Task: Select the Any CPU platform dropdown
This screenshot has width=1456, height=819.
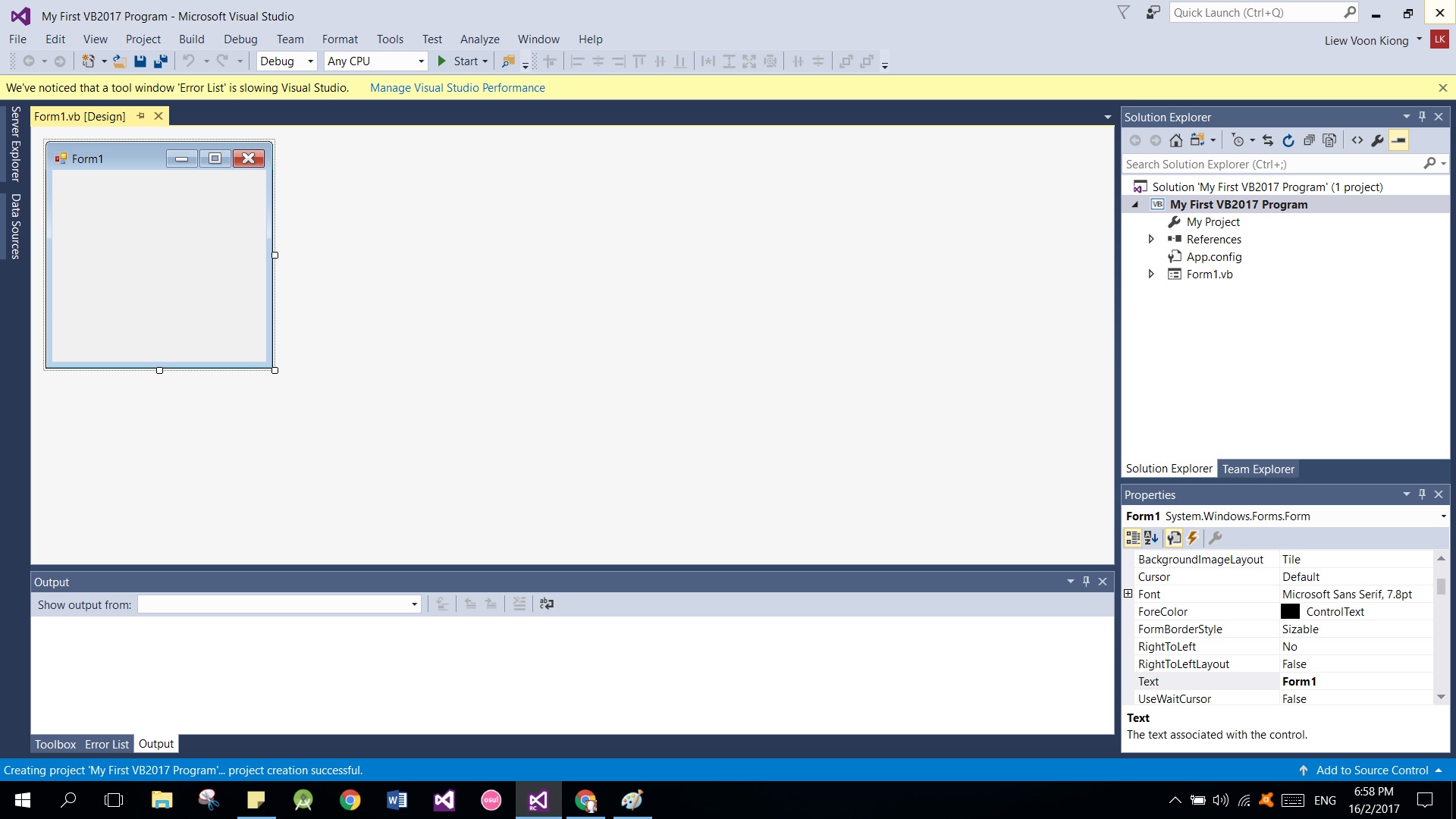Action: coord(375,61)
